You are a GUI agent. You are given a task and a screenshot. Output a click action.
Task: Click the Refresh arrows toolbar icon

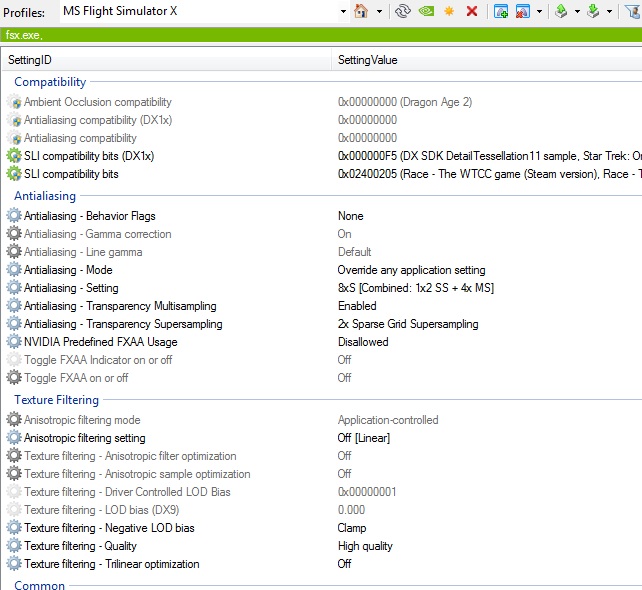[403, 11]
